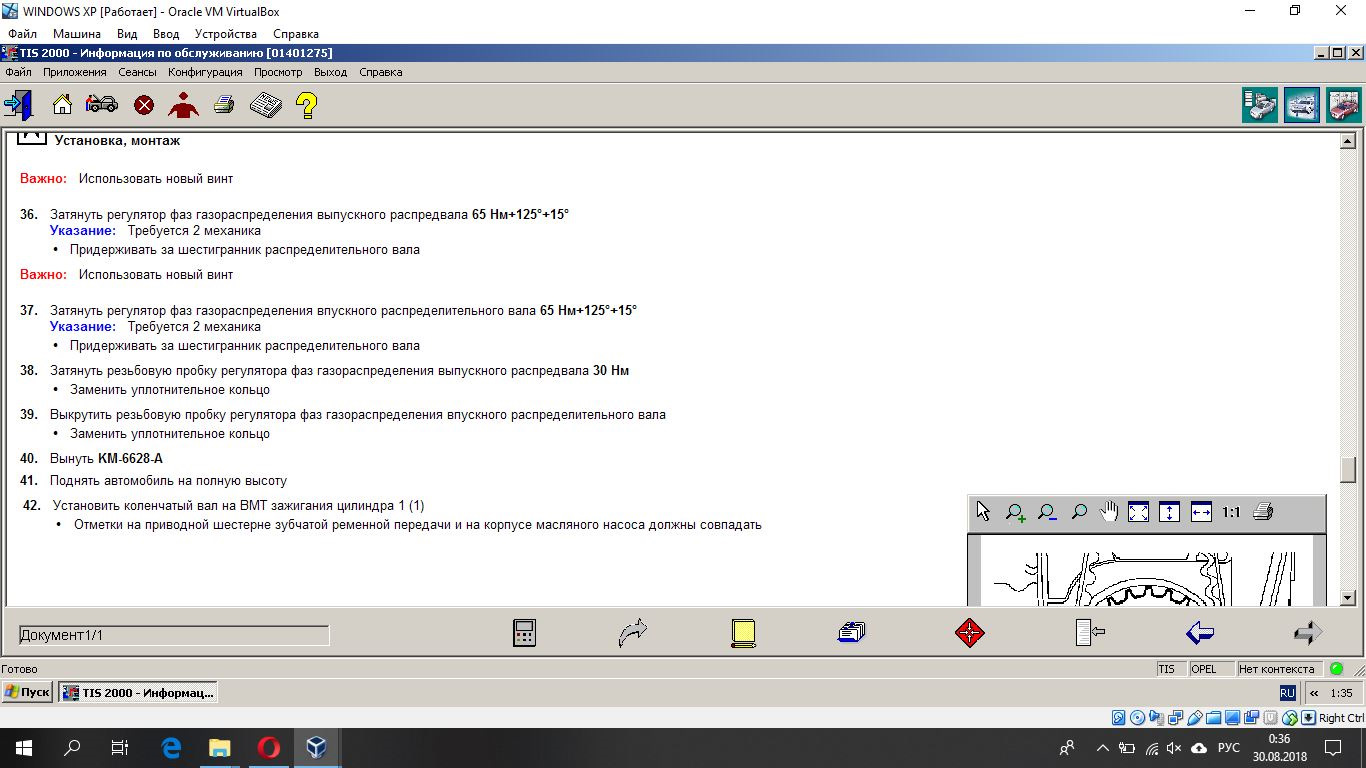Click the red diamond crosshair icon
1366x768 pixels.
pos(970,633)
